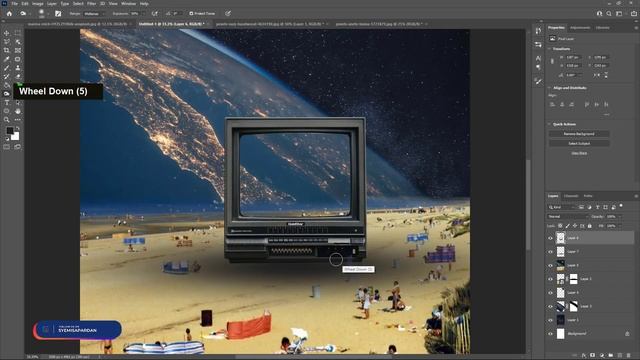Toggle the airbrush mode icon in options bar
Screen dimensions: 640x360
[x=155, y=13]
